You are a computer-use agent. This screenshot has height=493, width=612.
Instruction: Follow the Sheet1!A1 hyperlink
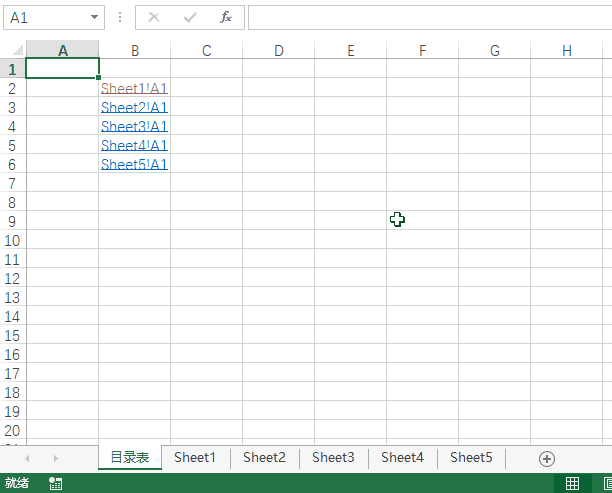pyautogui.click(x=134, y=89)
